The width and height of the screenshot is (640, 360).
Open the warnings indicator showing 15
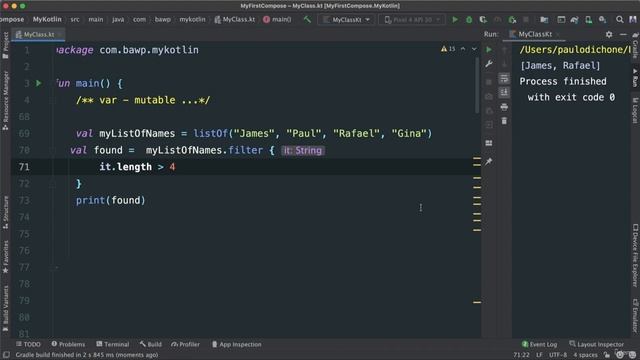coord(448,49)
